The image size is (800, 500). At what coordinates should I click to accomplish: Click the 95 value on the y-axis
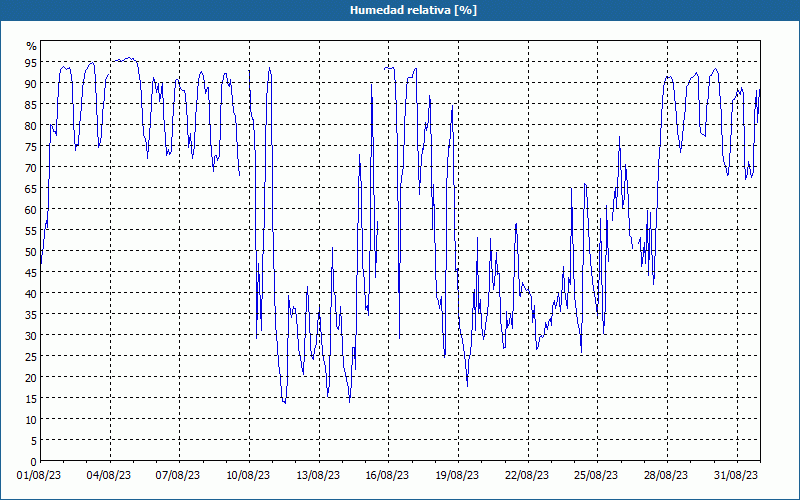tap(31, 62)
